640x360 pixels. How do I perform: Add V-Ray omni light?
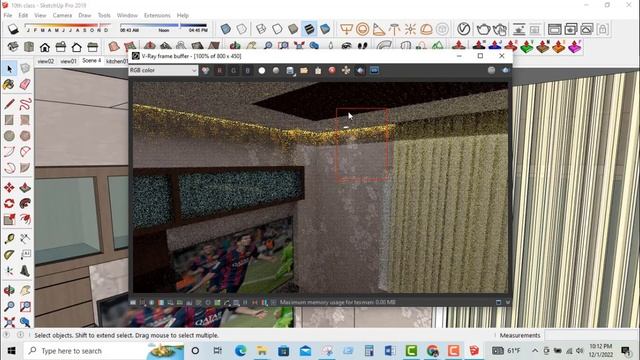point(410,29)
